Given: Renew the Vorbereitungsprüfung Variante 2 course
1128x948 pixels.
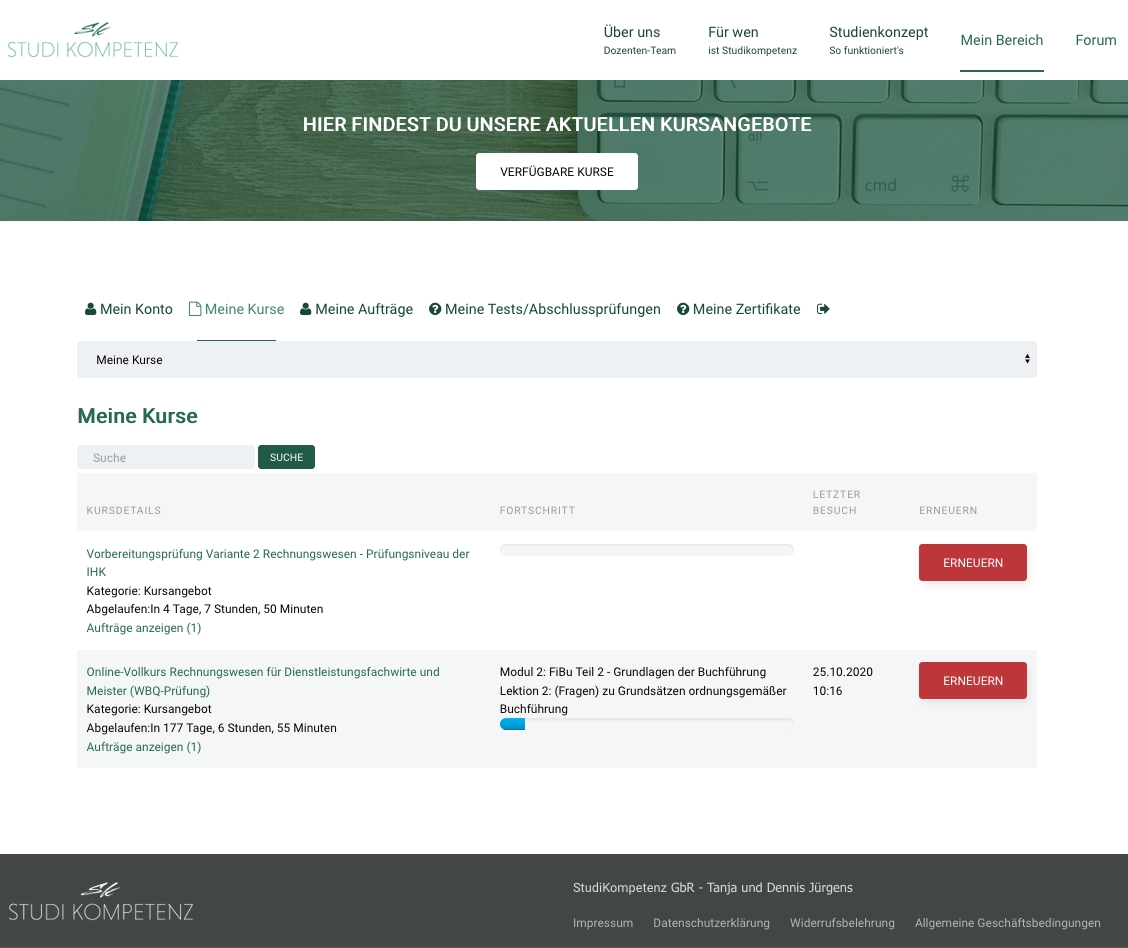Looking at the screenshot, I should click(972, 563).
